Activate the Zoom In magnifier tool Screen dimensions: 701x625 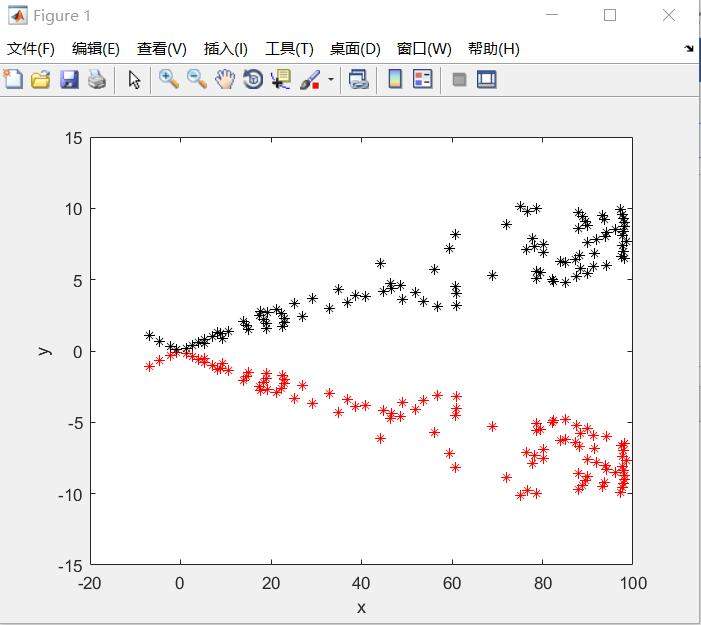click(x=169, y=80)
